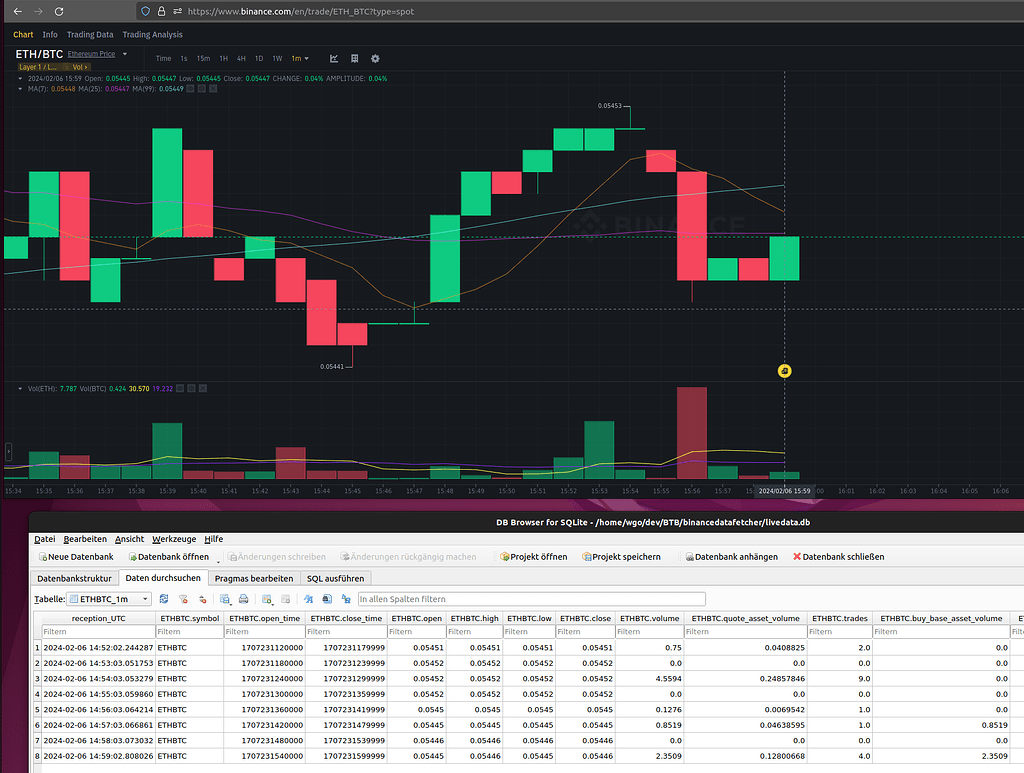Screen dimensions: 1024x773
Task: Open the Hilfe menu
Action: click(214, 539)
